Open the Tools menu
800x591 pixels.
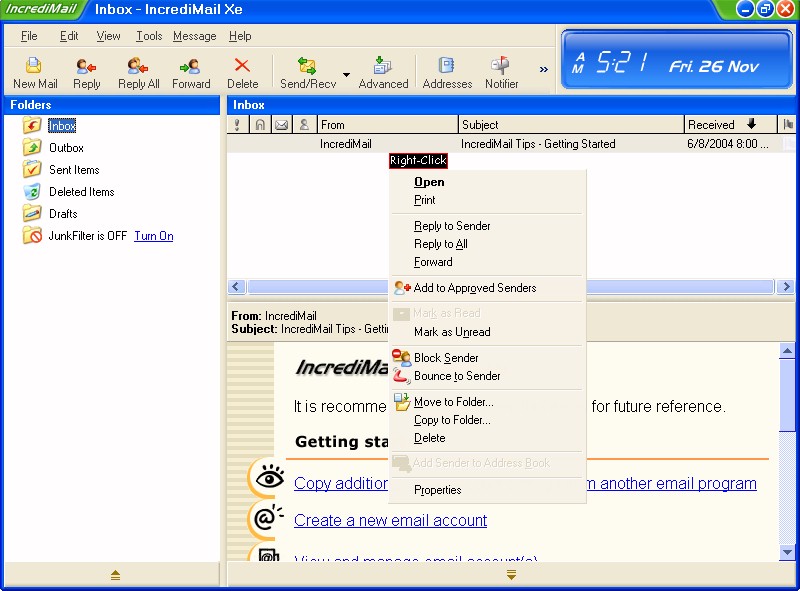[149, 36]
